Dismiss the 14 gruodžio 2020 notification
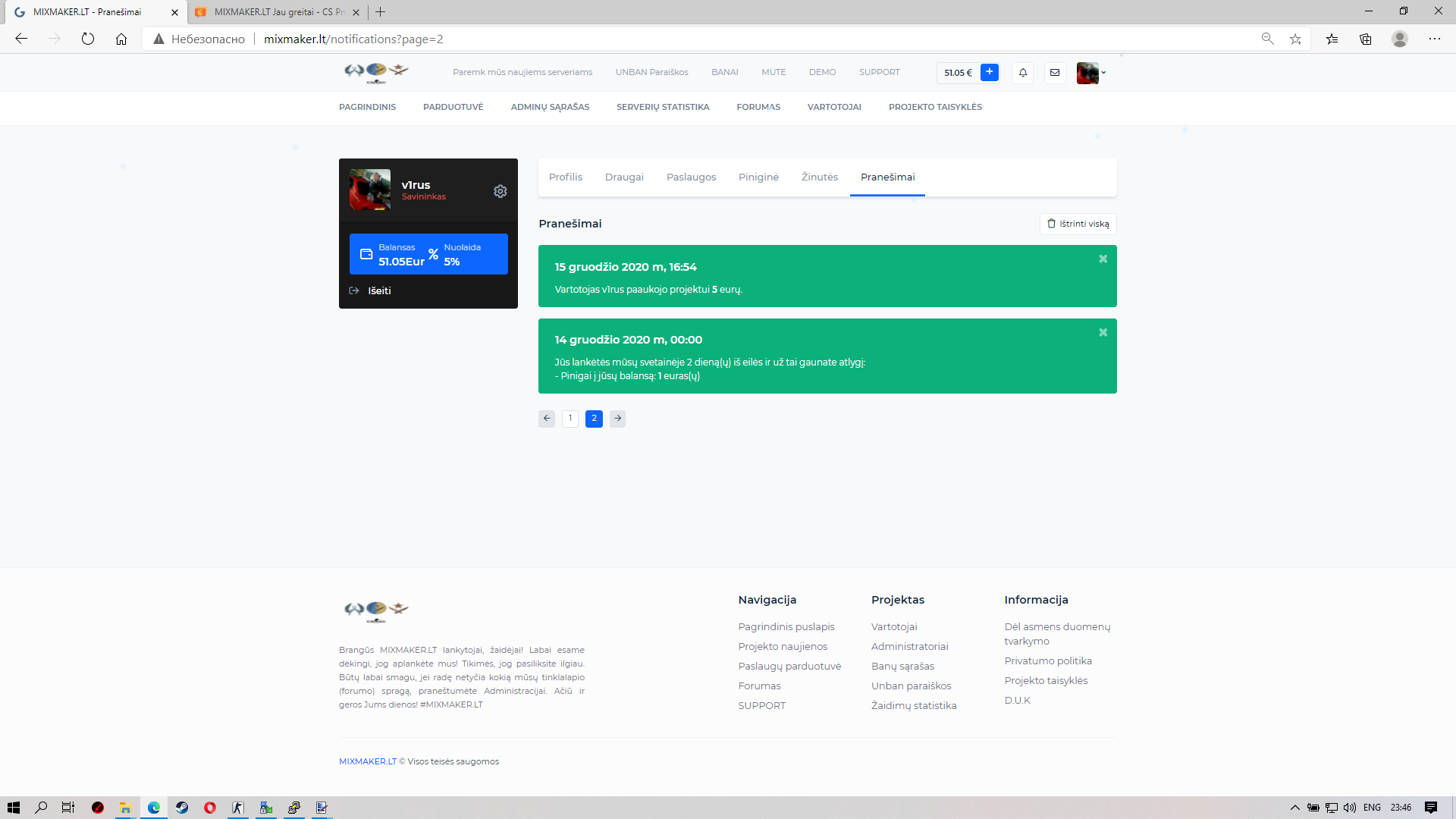This screenshot has height=819, width=1456. (x=1103, y=333)
